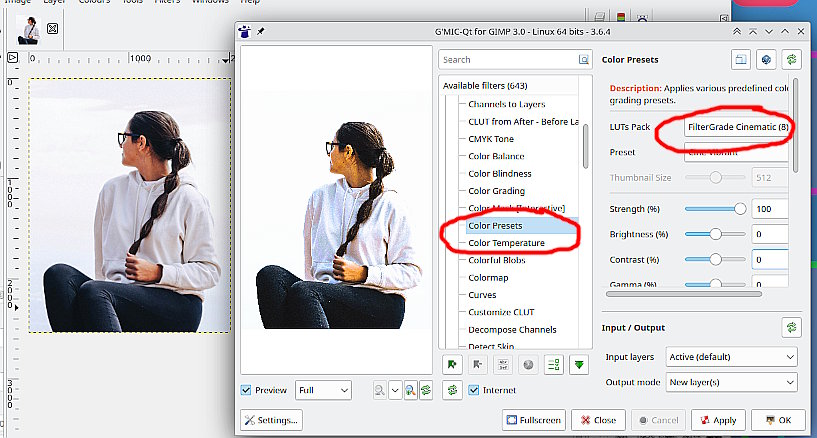The height and width of the screenshot is (438, 817).
Task: Click the reset parameters icon in the Color Presets header
Action: pyautogui.click(x=791, y=59)
